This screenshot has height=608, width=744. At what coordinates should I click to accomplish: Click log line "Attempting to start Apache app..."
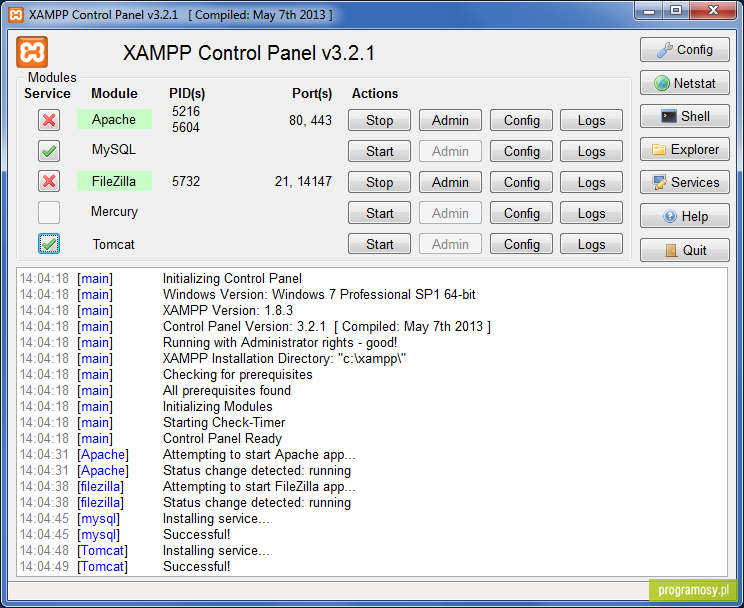pyautogui.click(x=259, y=454)
